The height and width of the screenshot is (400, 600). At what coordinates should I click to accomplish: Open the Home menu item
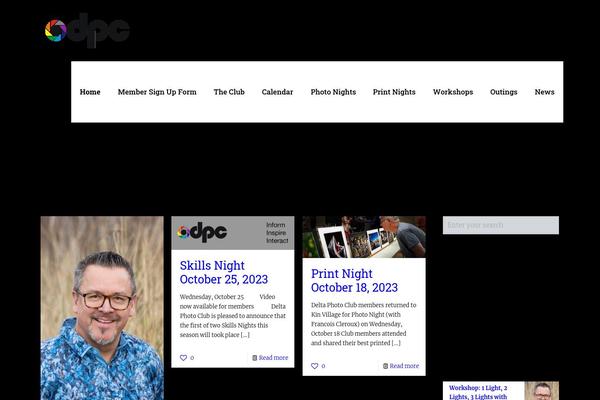point(90,92)
